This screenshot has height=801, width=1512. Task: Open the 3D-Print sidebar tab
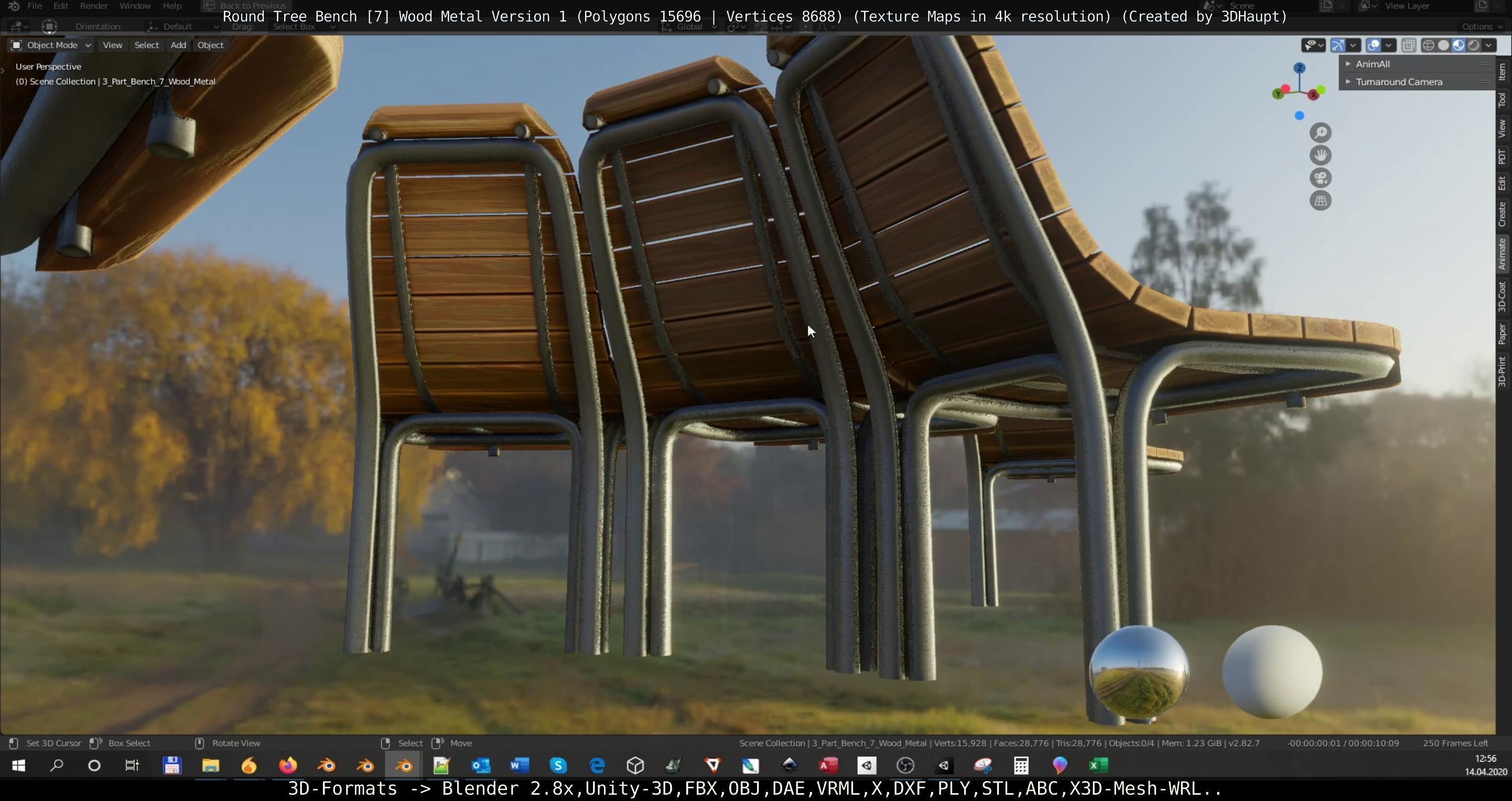coord(1503,371)
